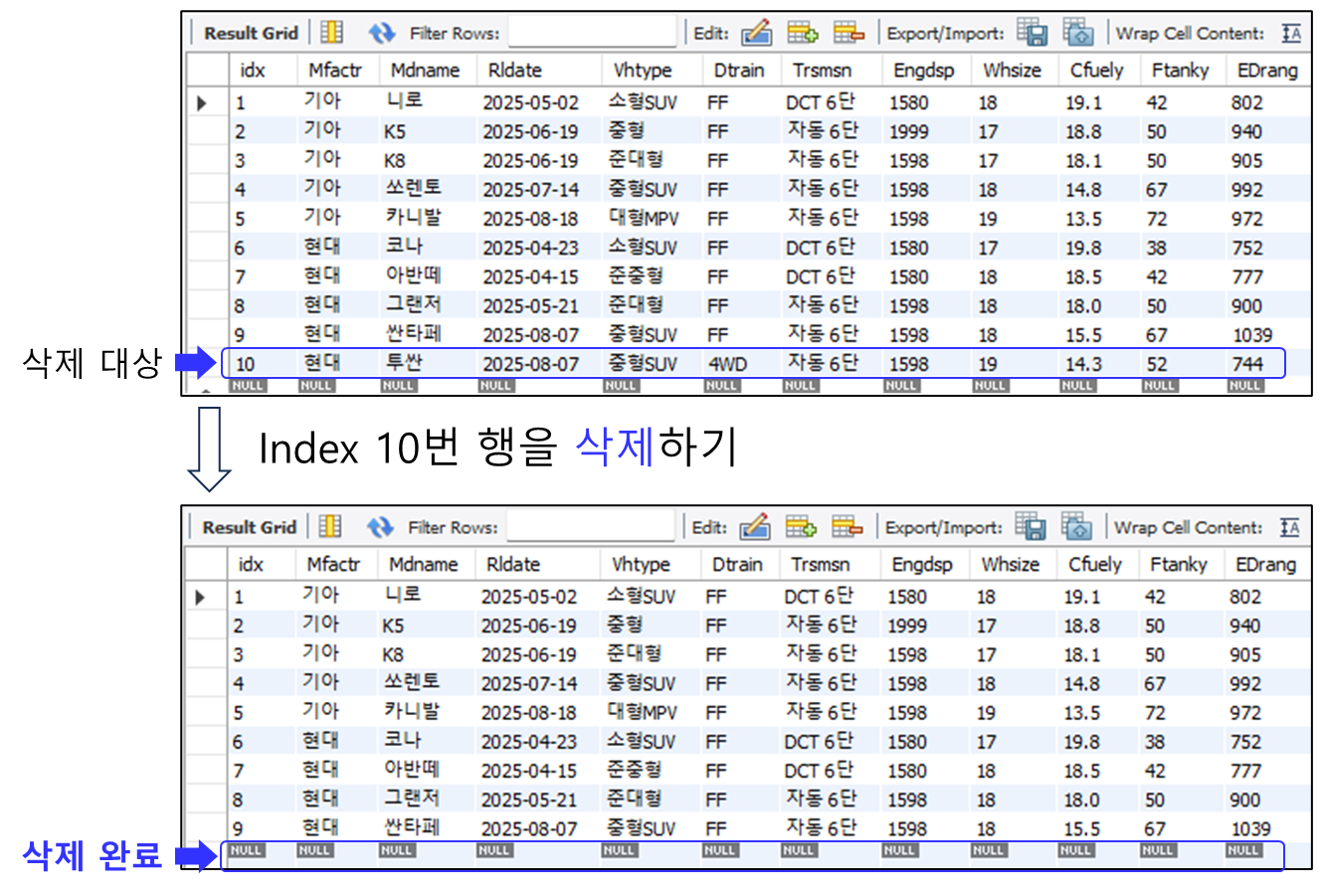Sort by Cfuely column in 삭제 대상 grid
This screenshot has height=896, width=1322.
point(1098,71)
